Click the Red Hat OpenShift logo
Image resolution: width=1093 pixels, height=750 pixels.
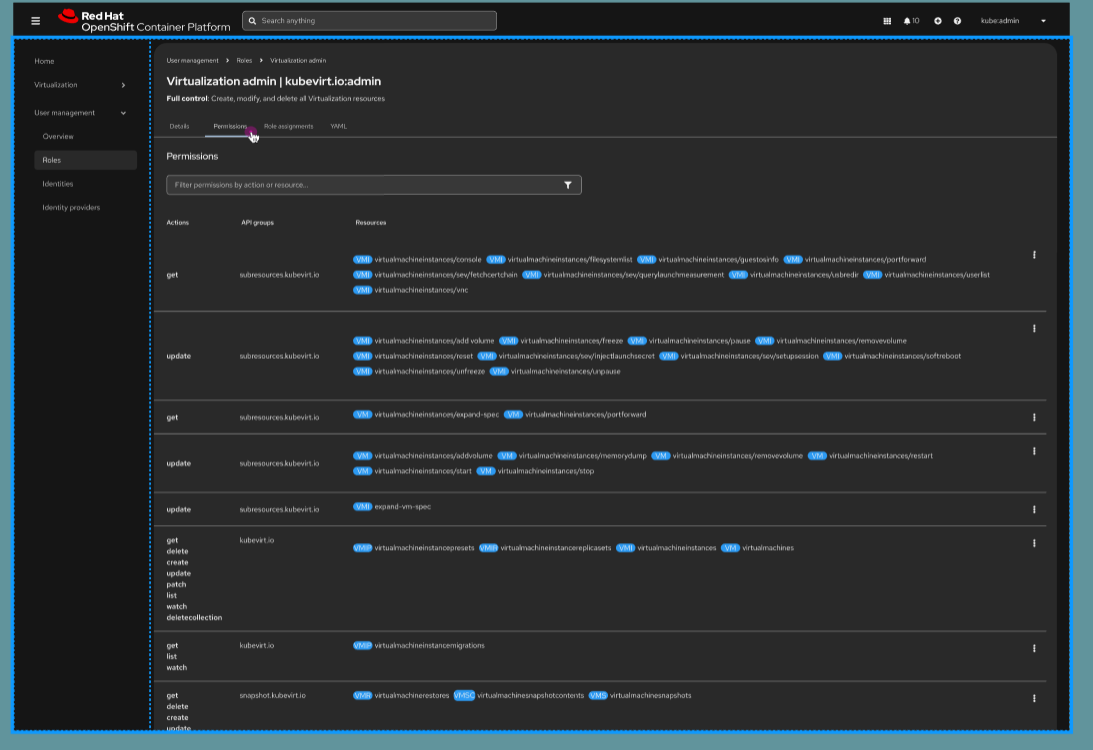144,21
